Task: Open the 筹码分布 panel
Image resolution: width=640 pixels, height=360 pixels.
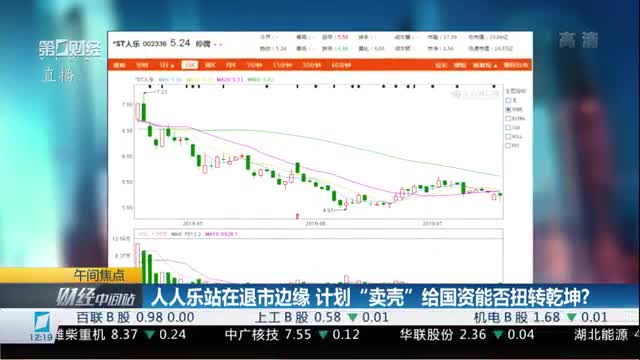Action: (516, 65)
